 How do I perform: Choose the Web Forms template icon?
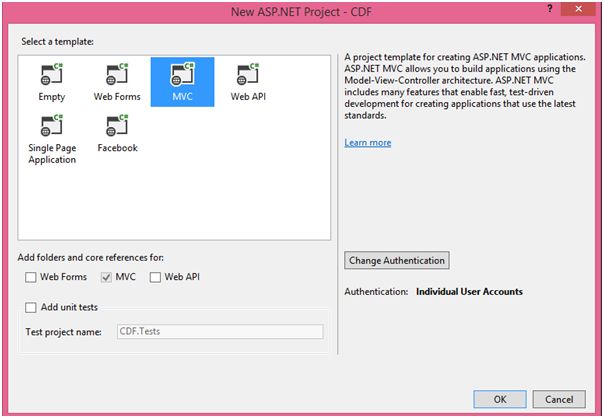point(117,76)
